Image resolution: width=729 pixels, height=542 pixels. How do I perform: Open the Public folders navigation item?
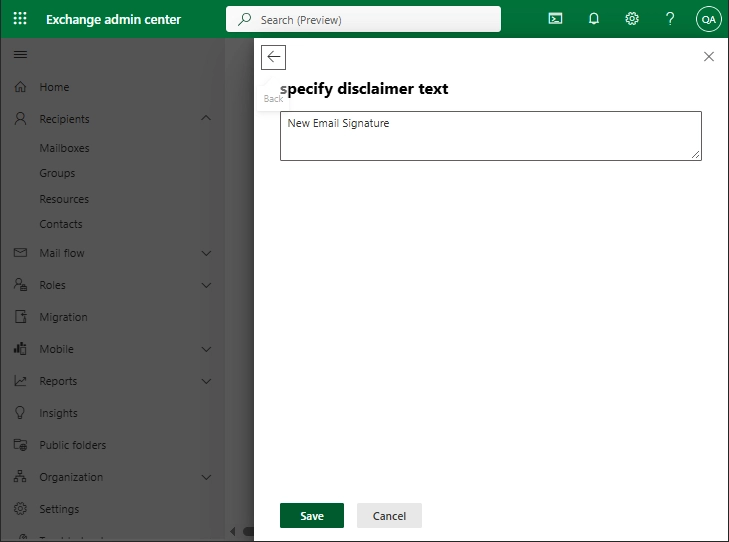click(x=73, y=445)
